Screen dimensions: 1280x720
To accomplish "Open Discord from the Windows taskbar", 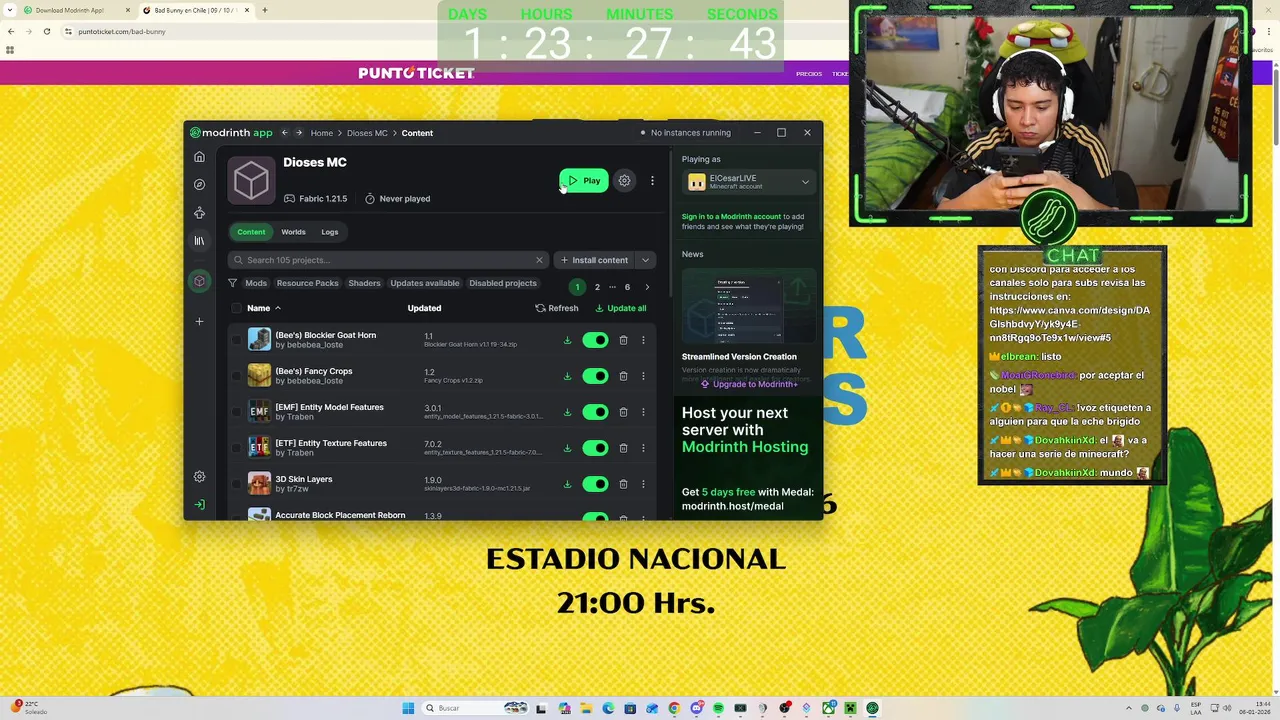I will [696, 708].
